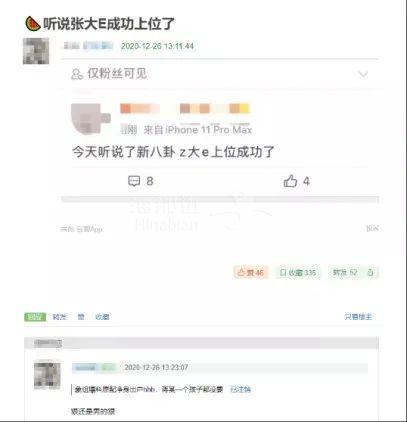Click the 已注销 link in the quoted reply
407x422 pixels.
(241, 389)
